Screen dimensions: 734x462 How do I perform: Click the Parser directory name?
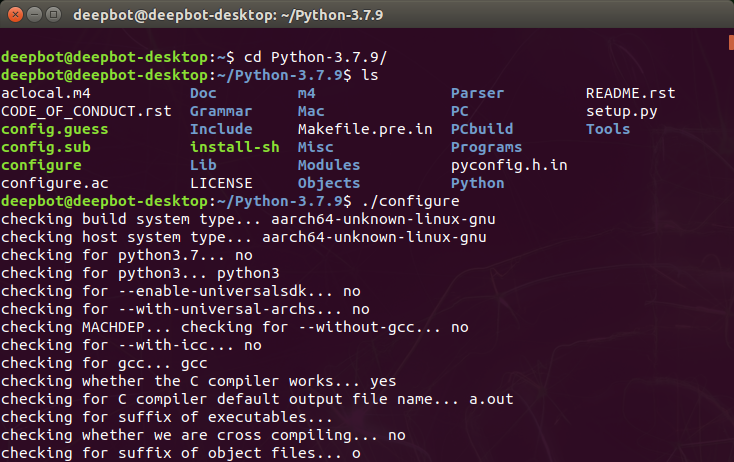pyautogui.click(x=477, y=93)
